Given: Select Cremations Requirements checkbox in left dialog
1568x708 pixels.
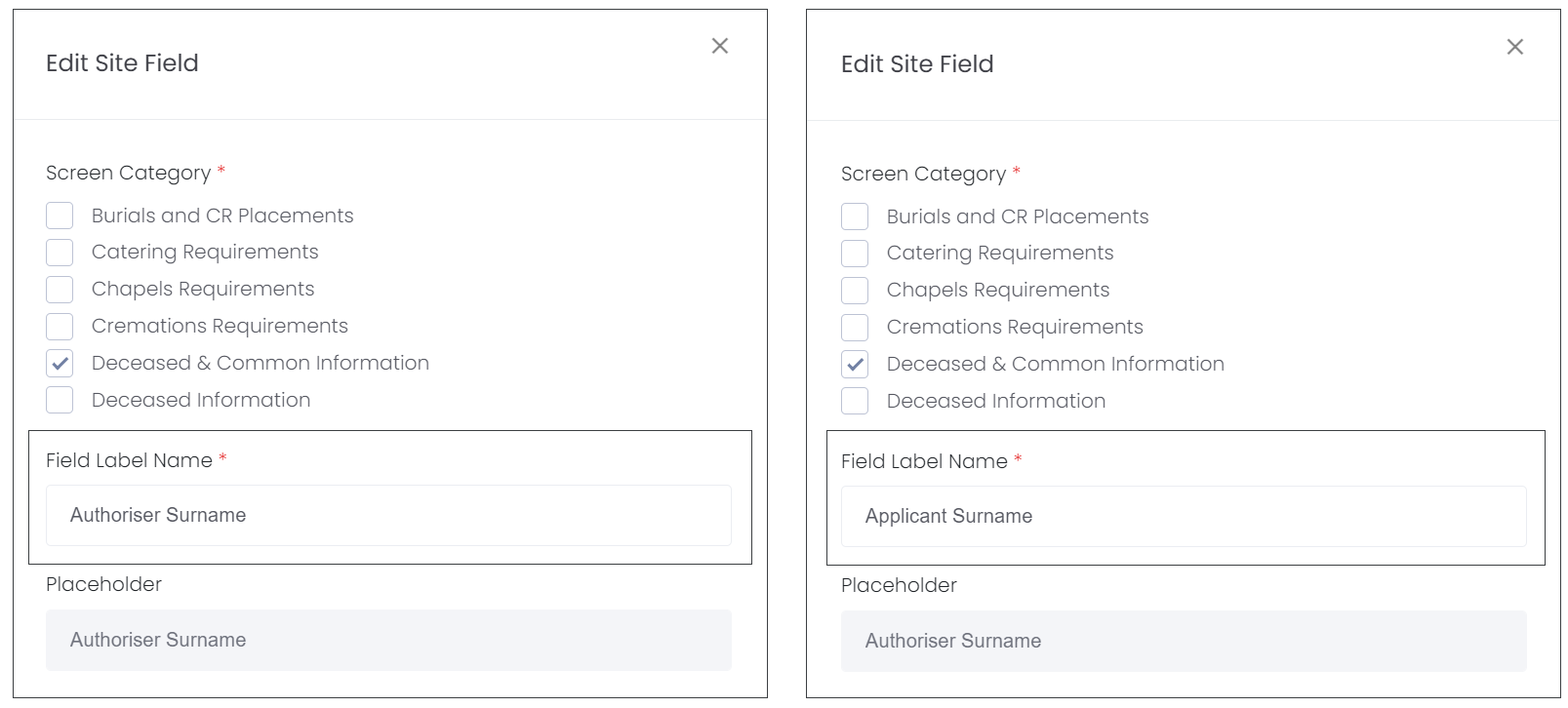Looking at the screenshot, I should tap(60, 327).
